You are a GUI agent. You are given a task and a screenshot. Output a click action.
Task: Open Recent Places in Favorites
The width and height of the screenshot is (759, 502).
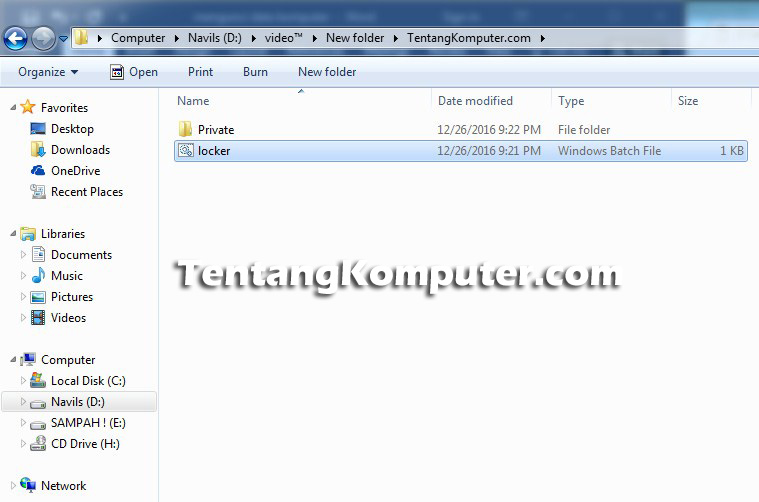87,192
